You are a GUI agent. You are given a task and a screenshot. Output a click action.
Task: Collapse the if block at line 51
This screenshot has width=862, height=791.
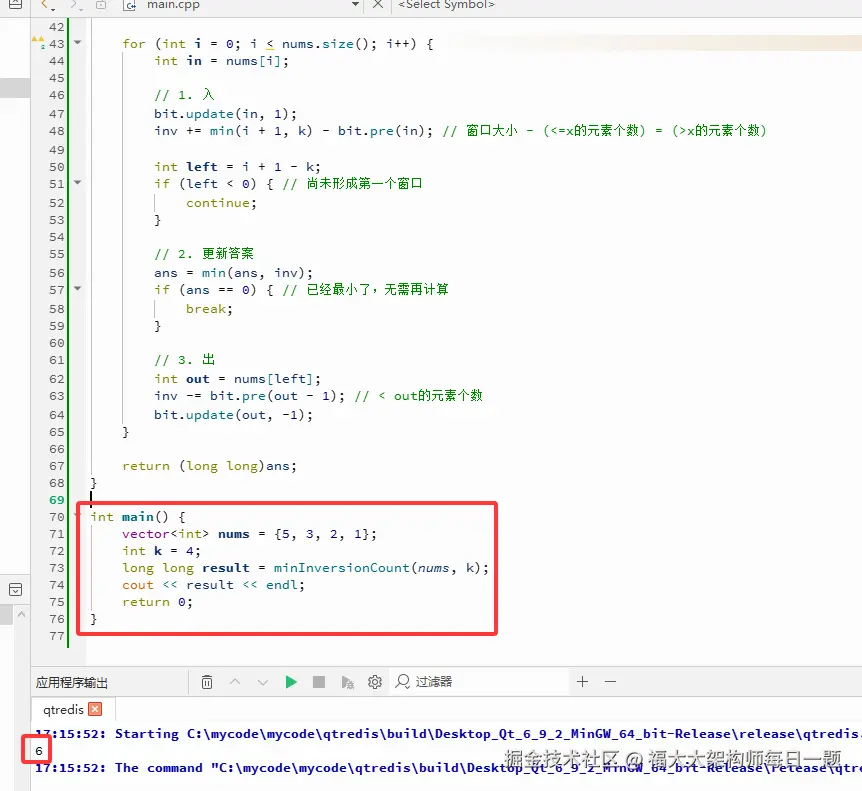point(78,182)
